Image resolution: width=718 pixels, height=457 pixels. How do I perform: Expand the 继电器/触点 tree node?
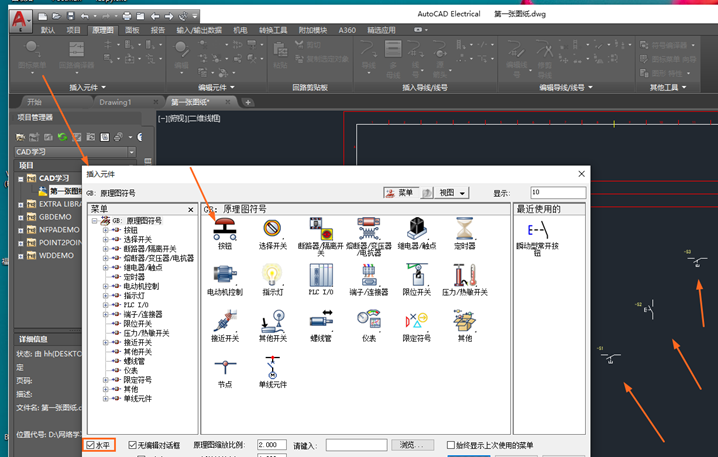(x=106, y=267)
